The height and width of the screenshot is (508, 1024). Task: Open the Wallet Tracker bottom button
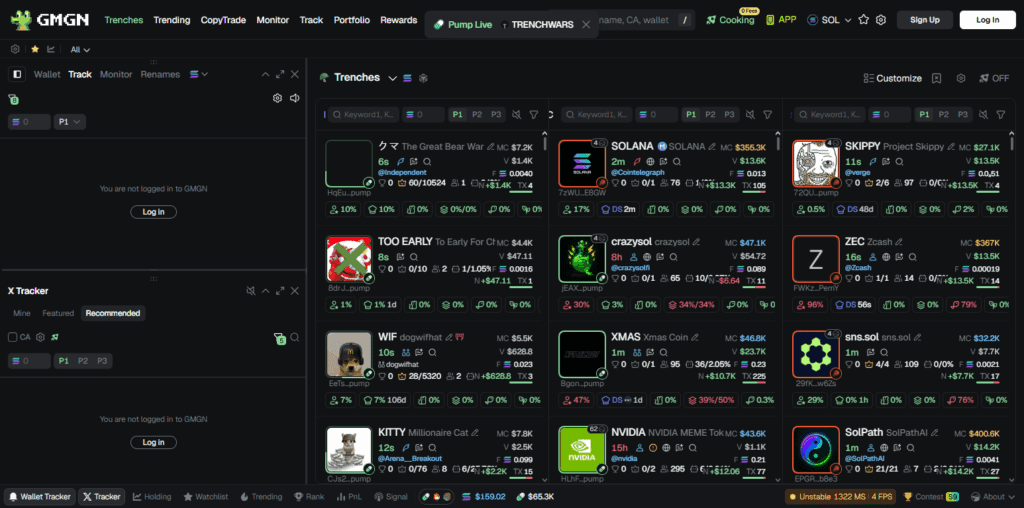click(x=40, y=497)
